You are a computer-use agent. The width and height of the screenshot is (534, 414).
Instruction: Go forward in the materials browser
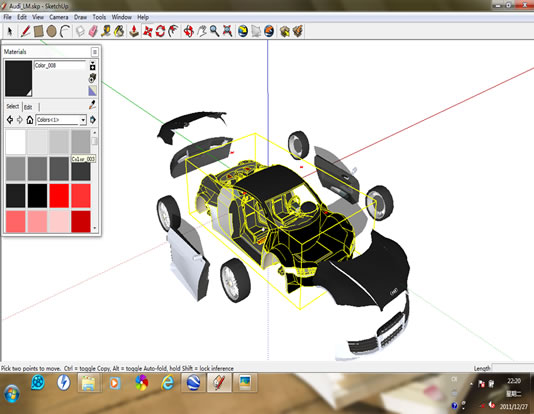pos(20,120)
